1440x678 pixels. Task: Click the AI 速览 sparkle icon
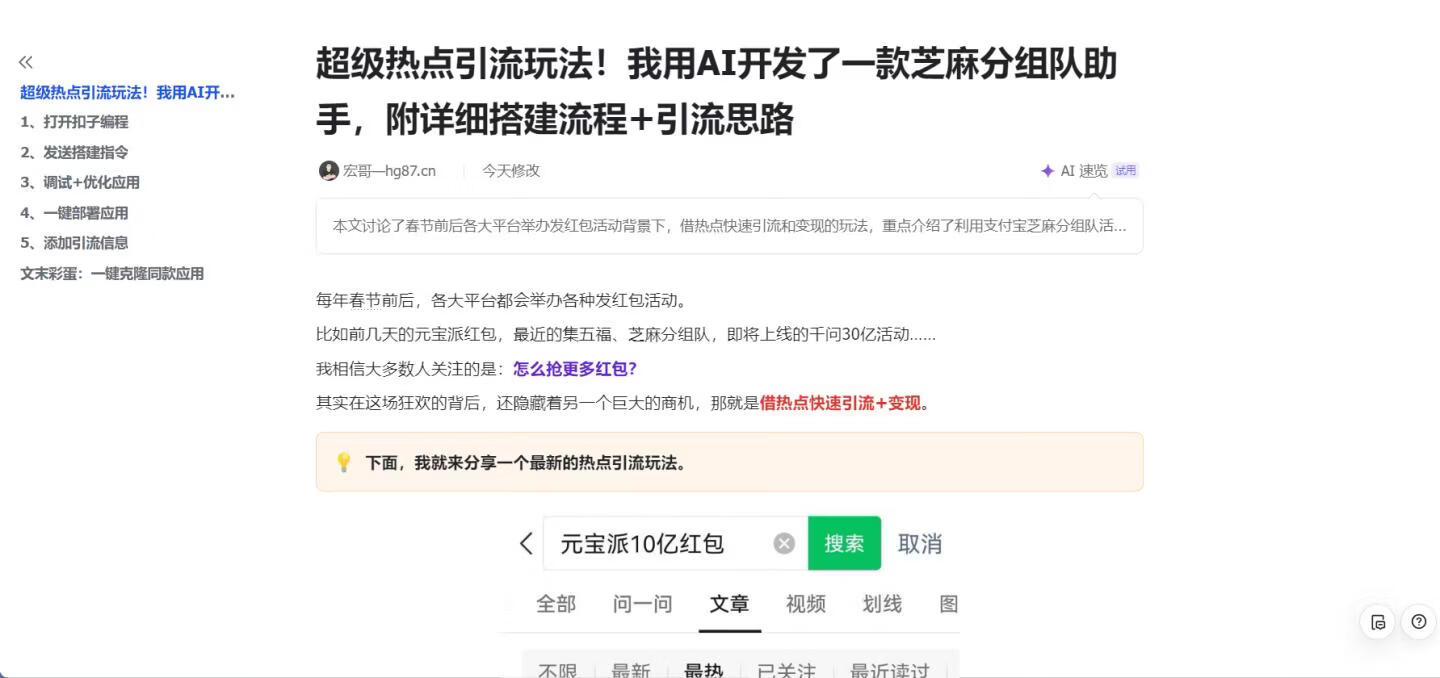[x=1046, y=170]
